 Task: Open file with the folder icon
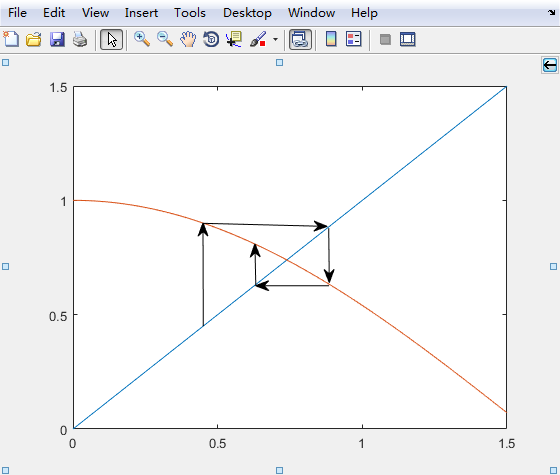(34, 39)
